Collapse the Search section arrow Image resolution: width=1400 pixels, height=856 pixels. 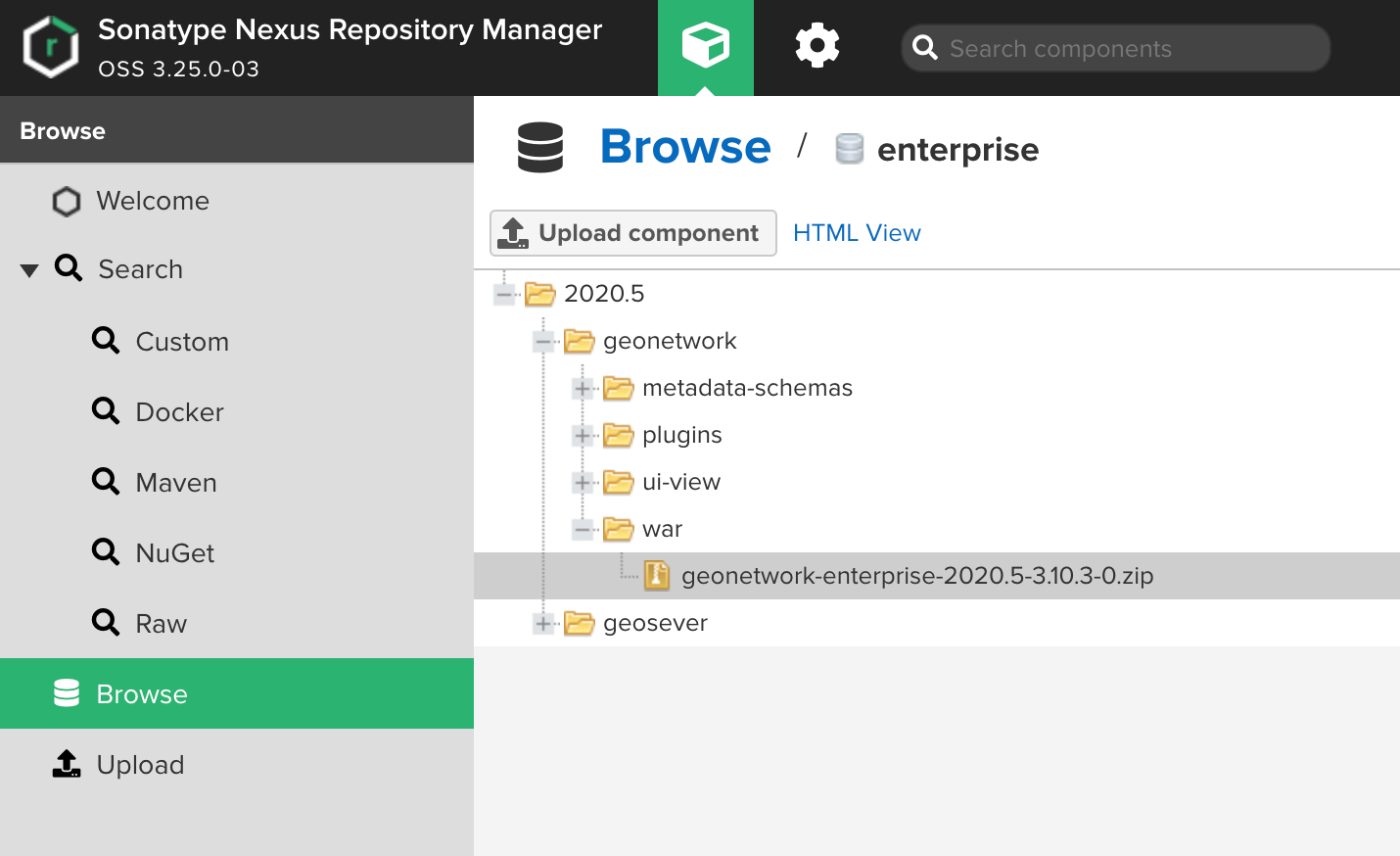[29, 270]
